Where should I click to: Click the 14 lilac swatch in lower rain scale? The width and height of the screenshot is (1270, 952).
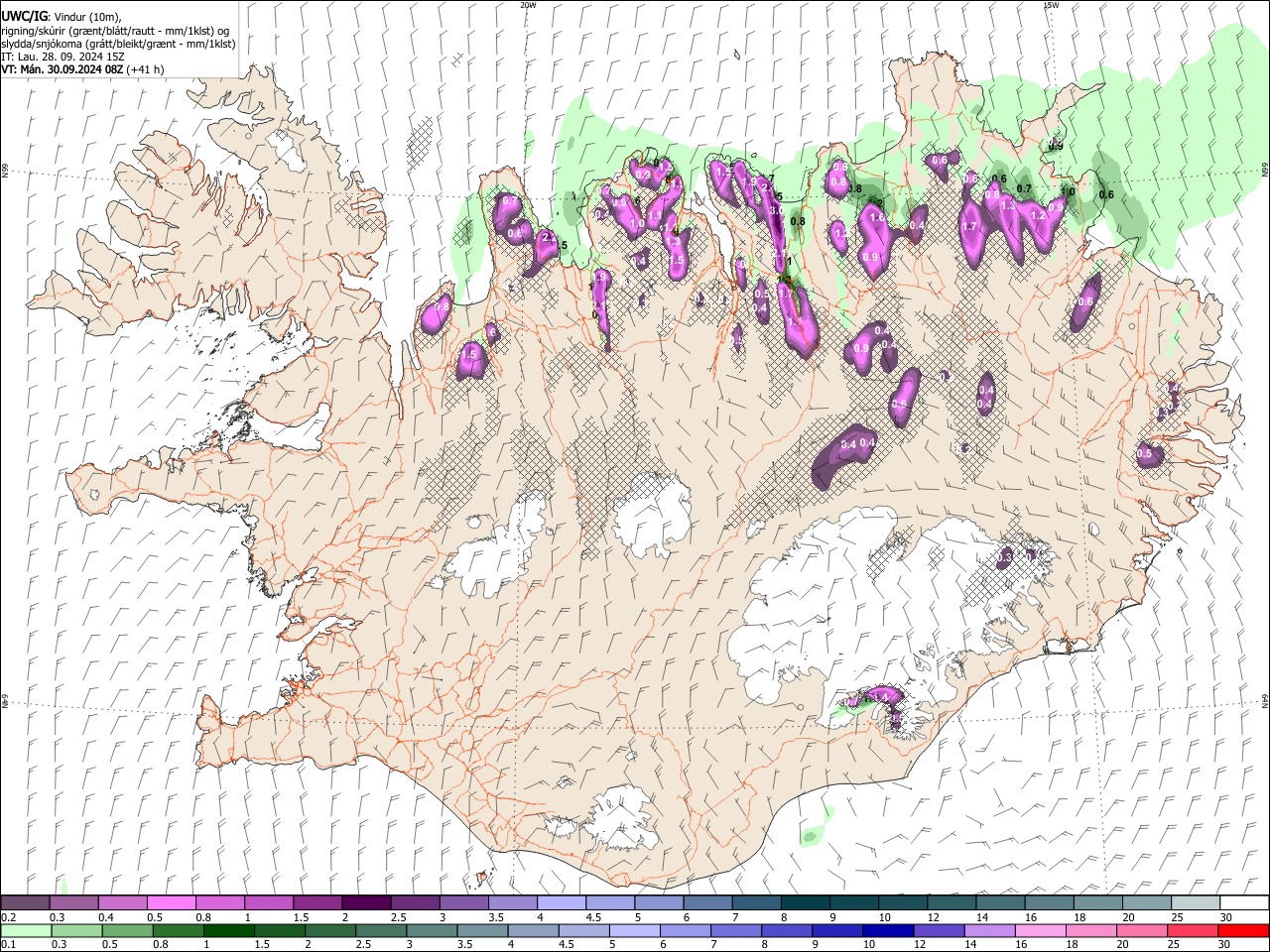click(x=989, y=930)
